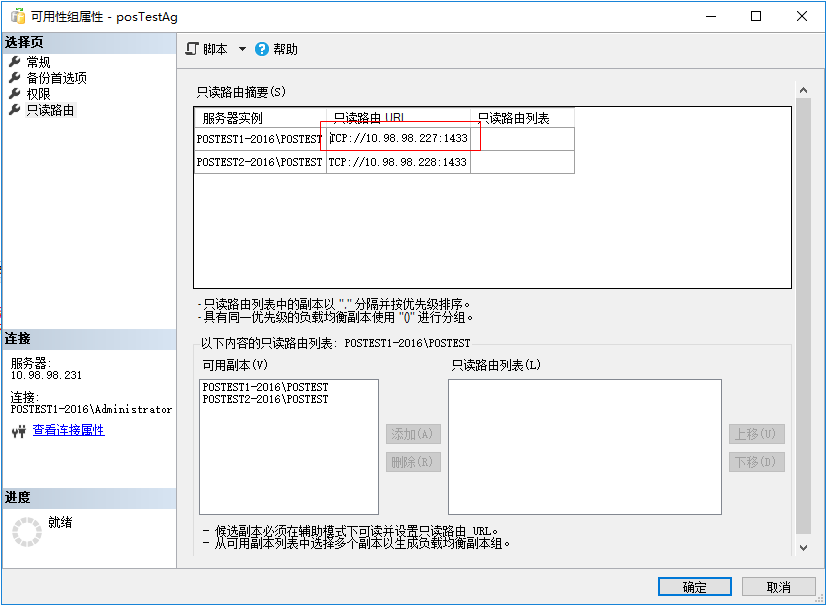Open the 脚本 dropdown arrow
The height and width of the screenshot is (605, 826).
tap(242, 49)
